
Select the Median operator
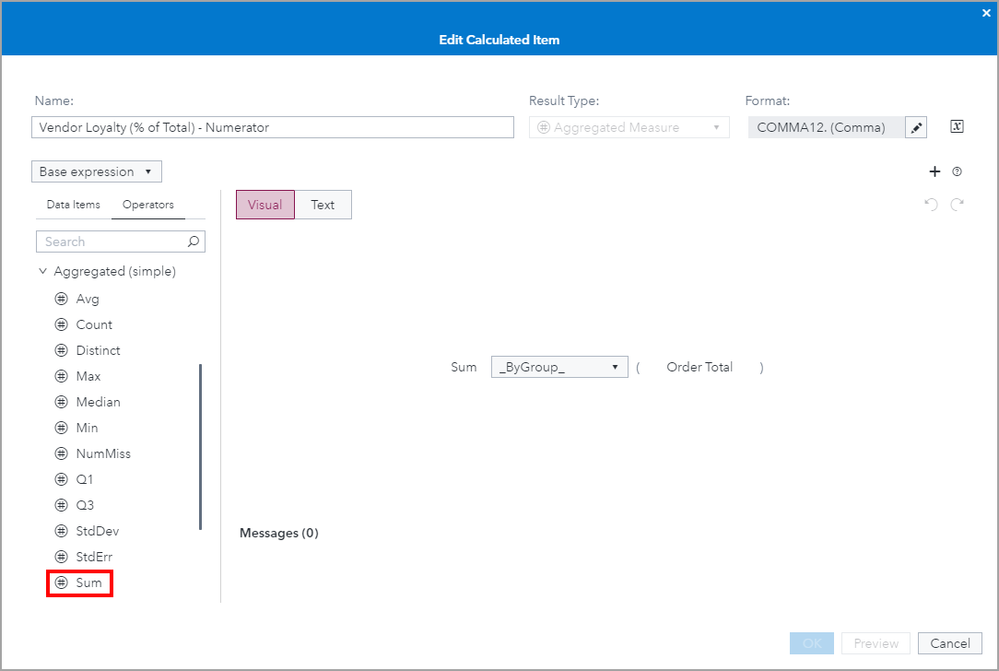tap(97, 402)
